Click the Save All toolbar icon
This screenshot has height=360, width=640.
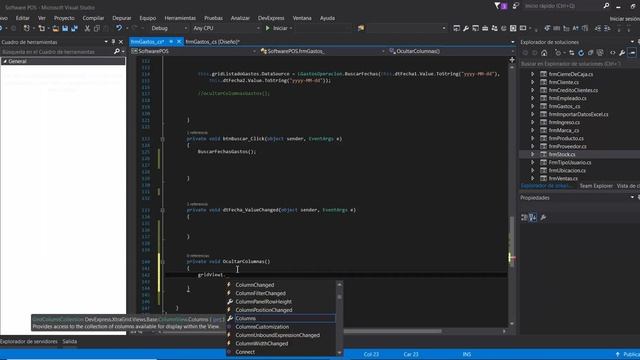[74, 28]
